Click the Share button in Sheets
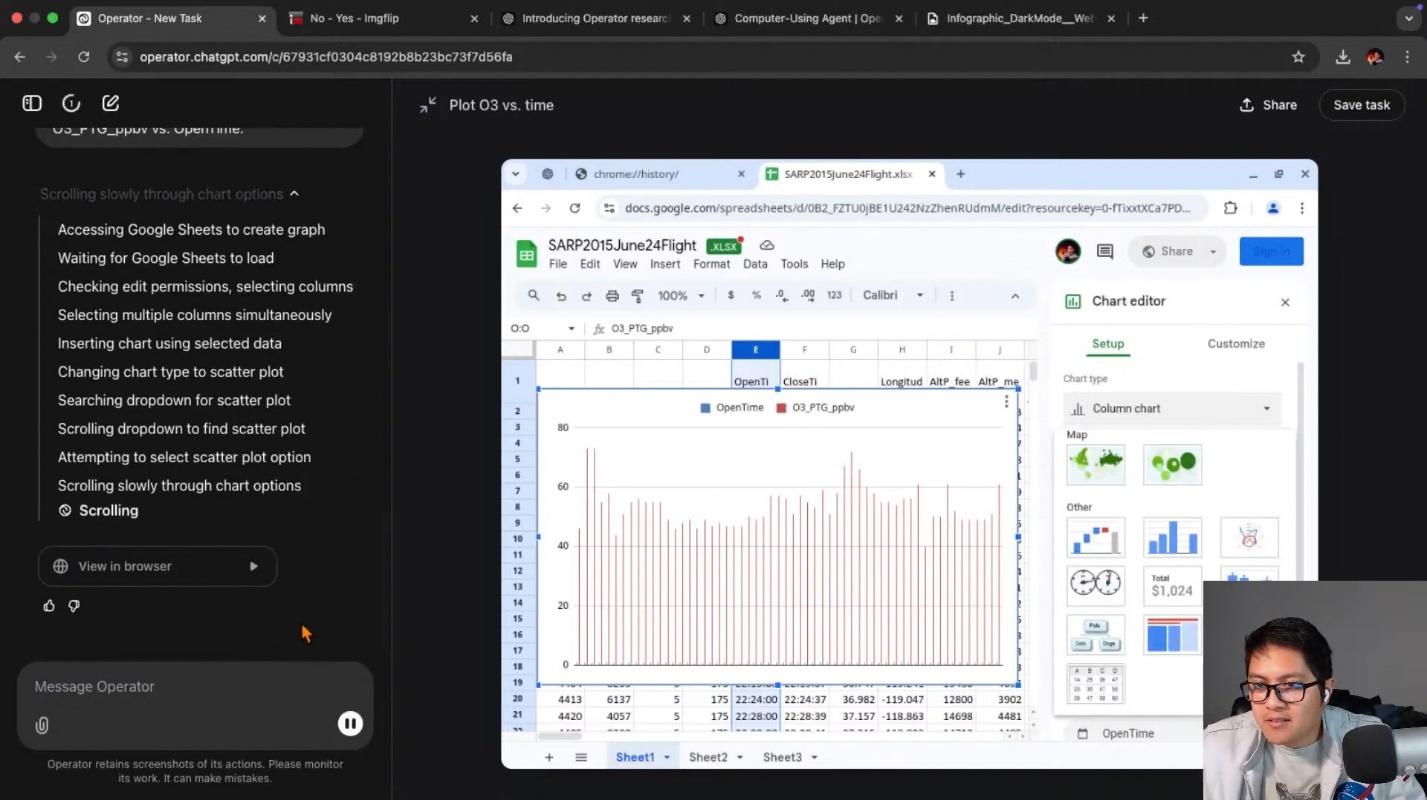Image resolution: width=1427 pixels, height=800 pixels. tap(1165, 251)
